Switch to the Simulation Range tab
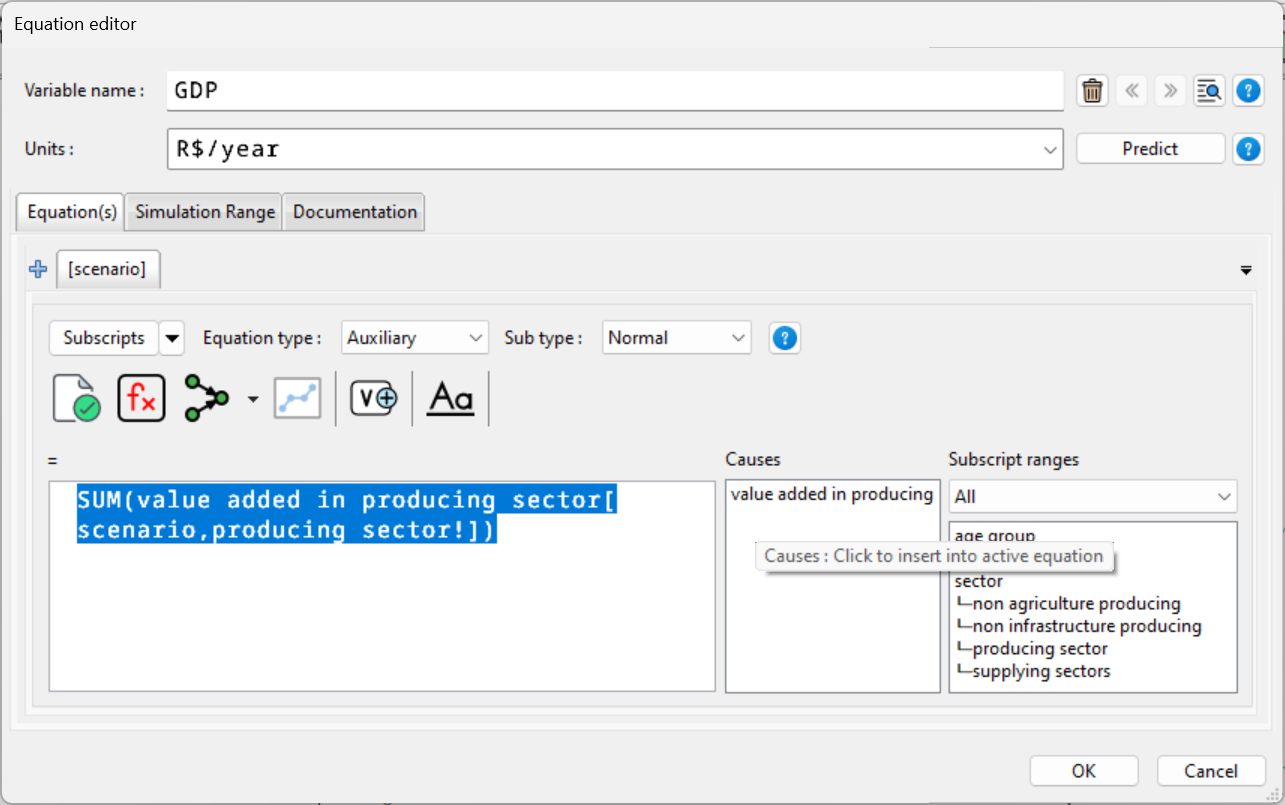1285x805 pixels. coord(203,211)
